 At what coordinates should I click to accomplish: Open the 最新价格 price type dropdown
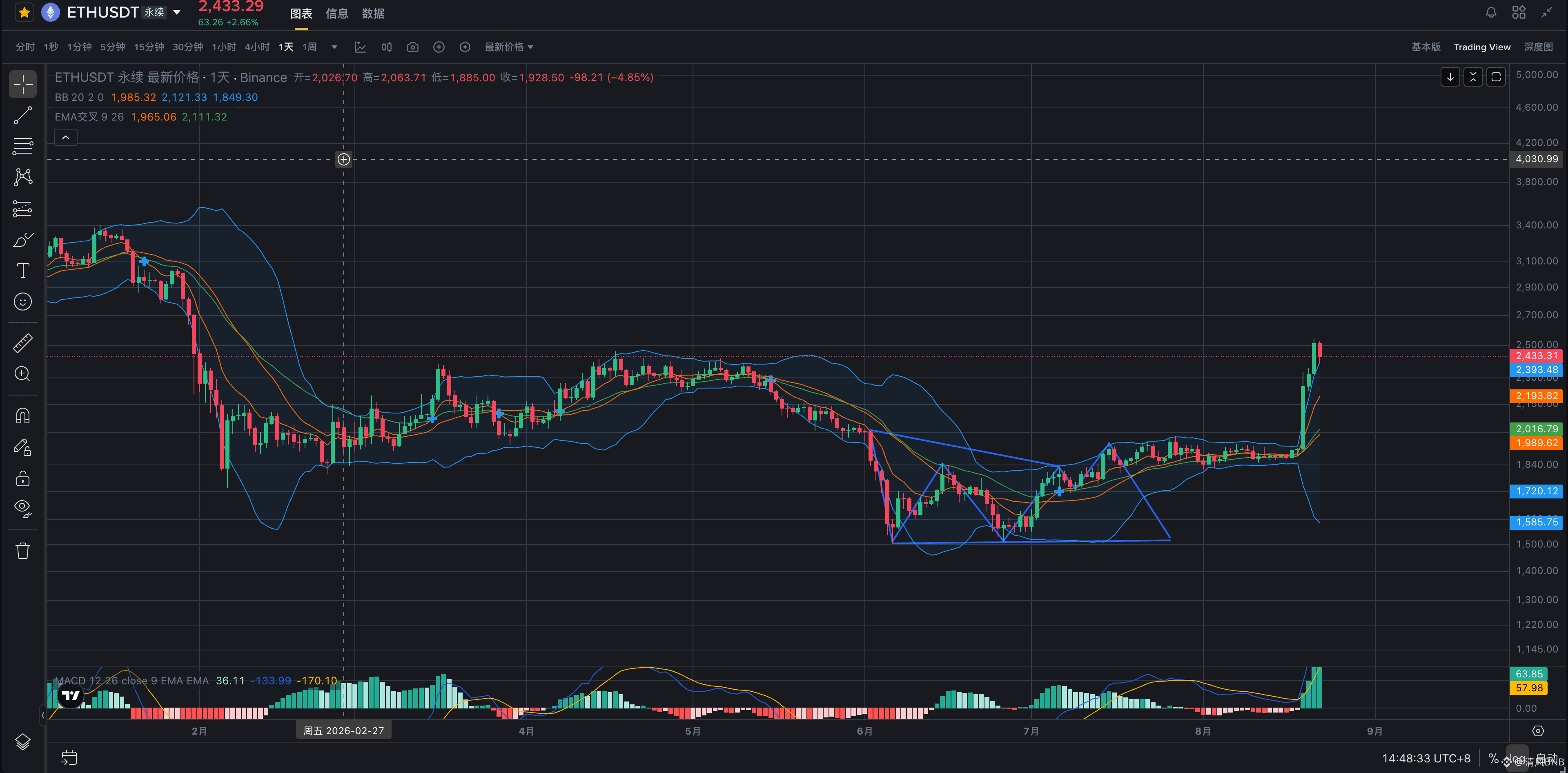click(509, 47)
